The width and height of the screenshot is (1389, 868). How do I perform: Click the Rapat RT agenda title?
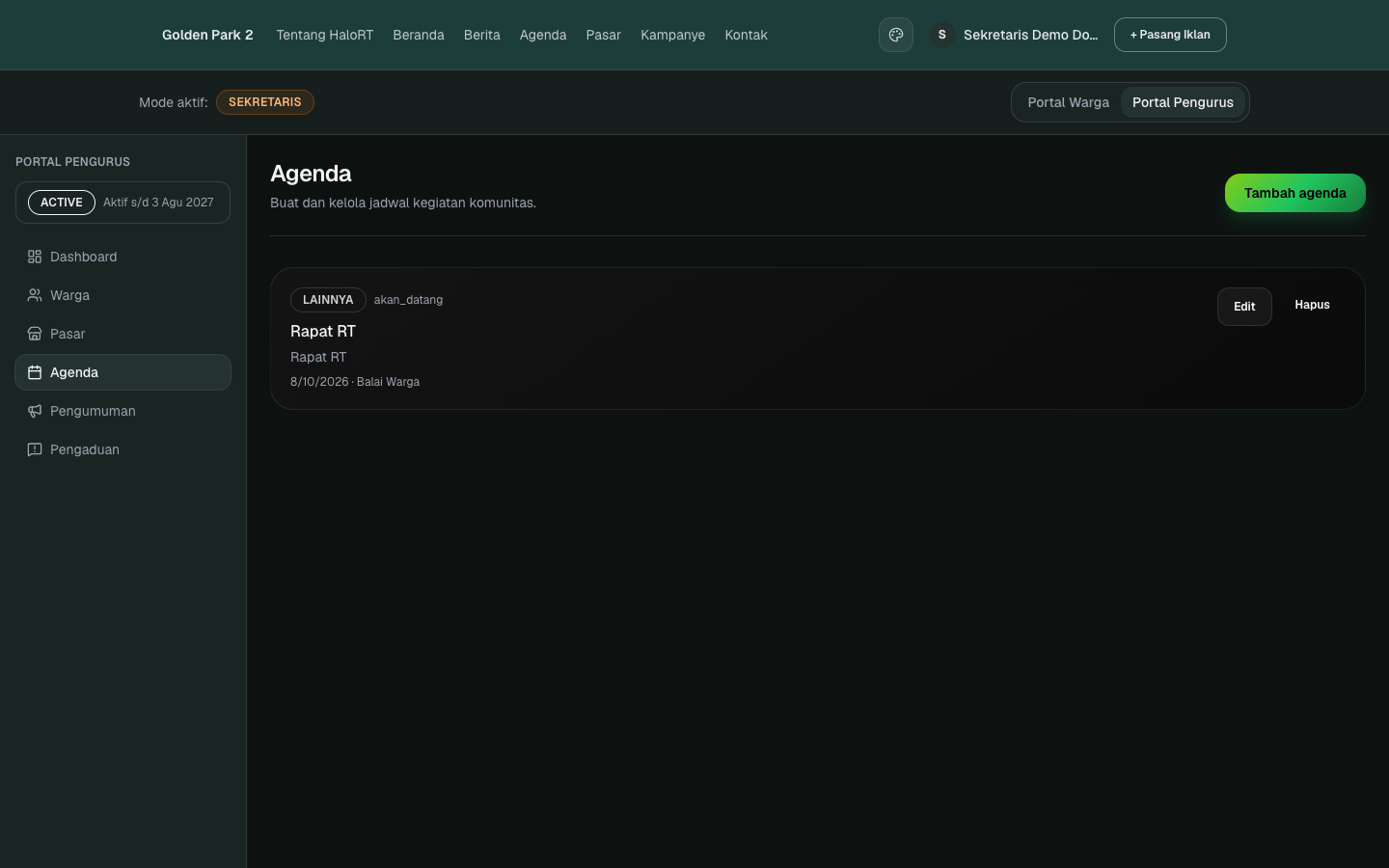(x=323, y=331)
